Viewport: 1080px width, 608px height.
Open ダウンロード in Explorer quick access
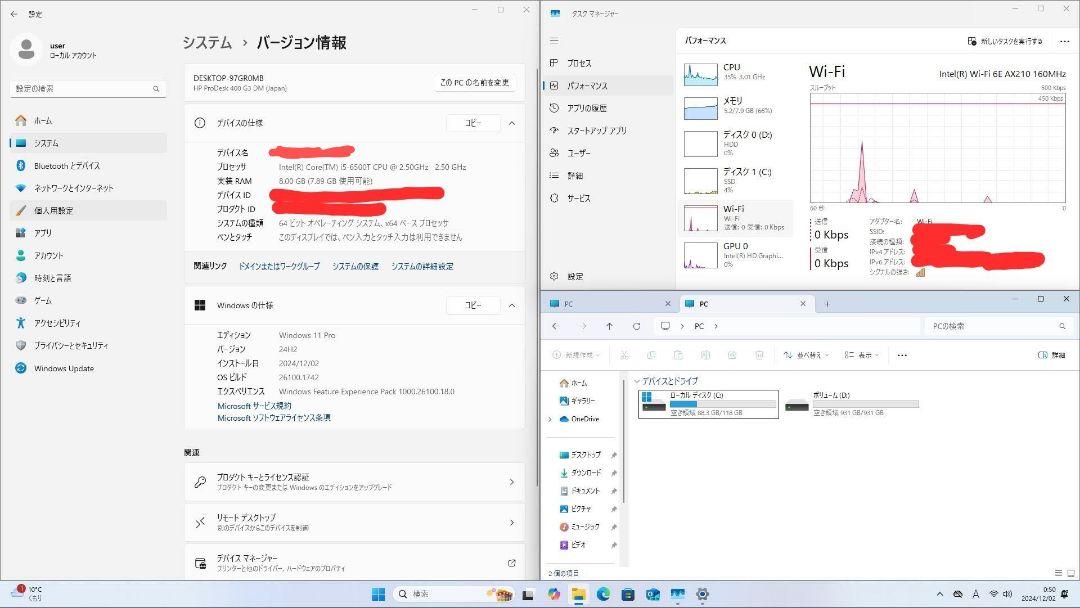point(587,473)
